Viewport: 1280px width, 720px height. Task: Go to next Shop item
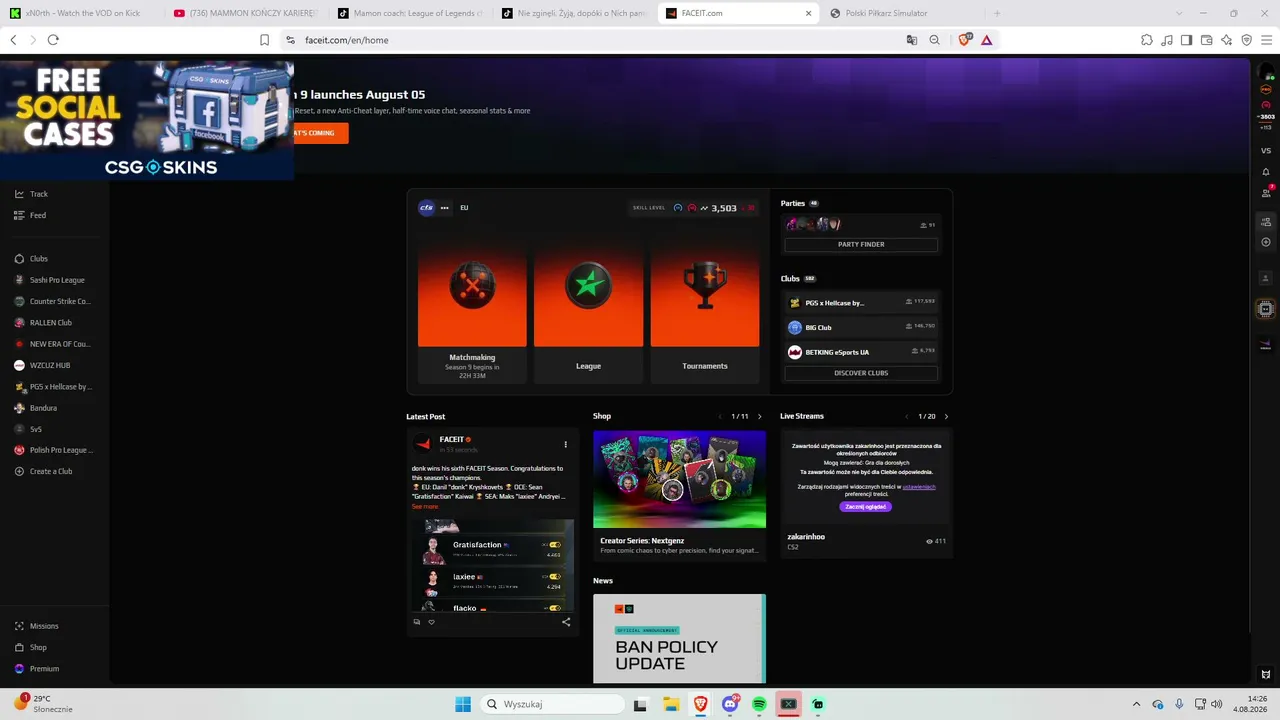pos(760,416)
